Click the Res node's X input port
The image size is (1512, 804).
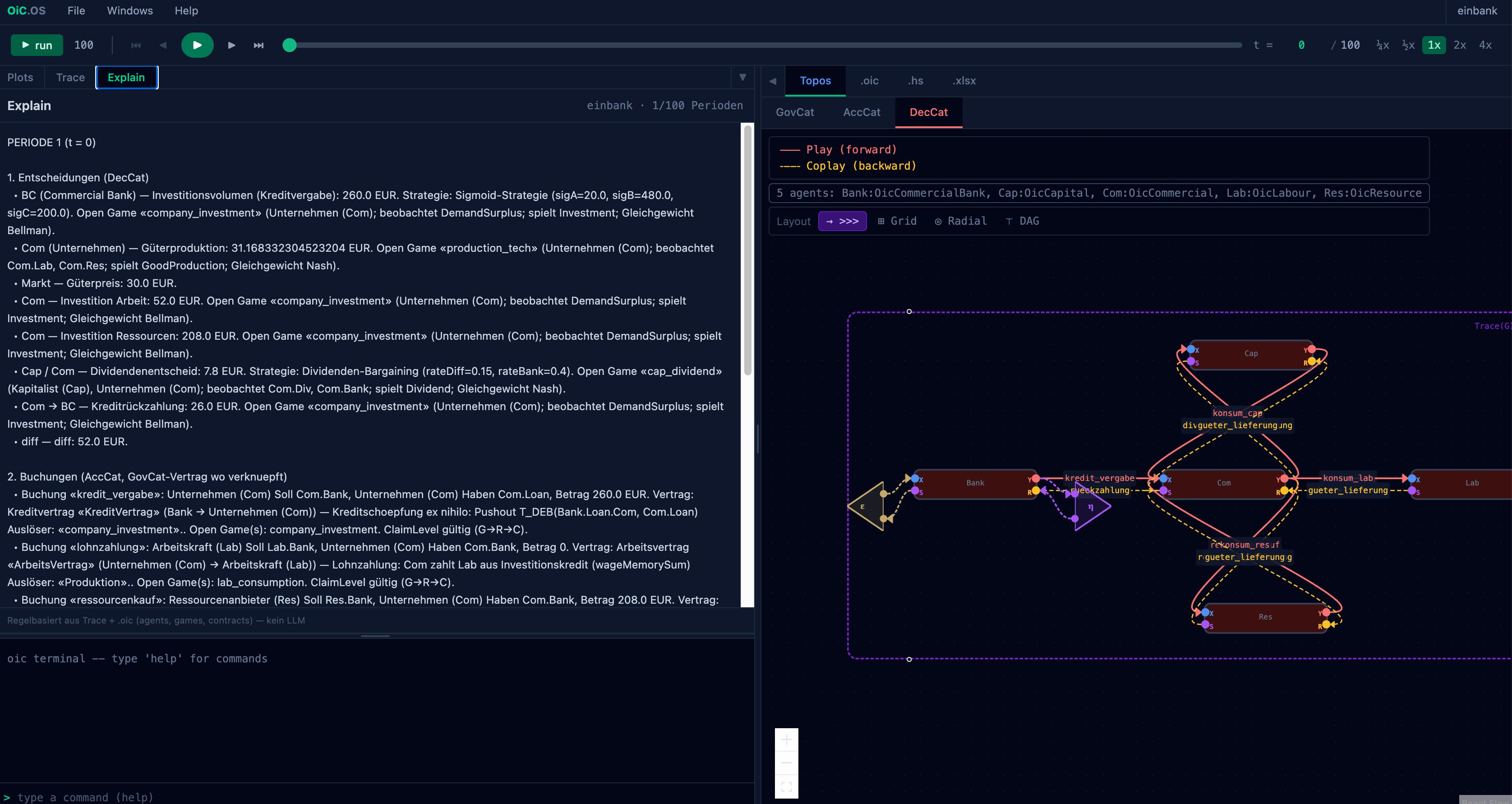point(1206,613)
